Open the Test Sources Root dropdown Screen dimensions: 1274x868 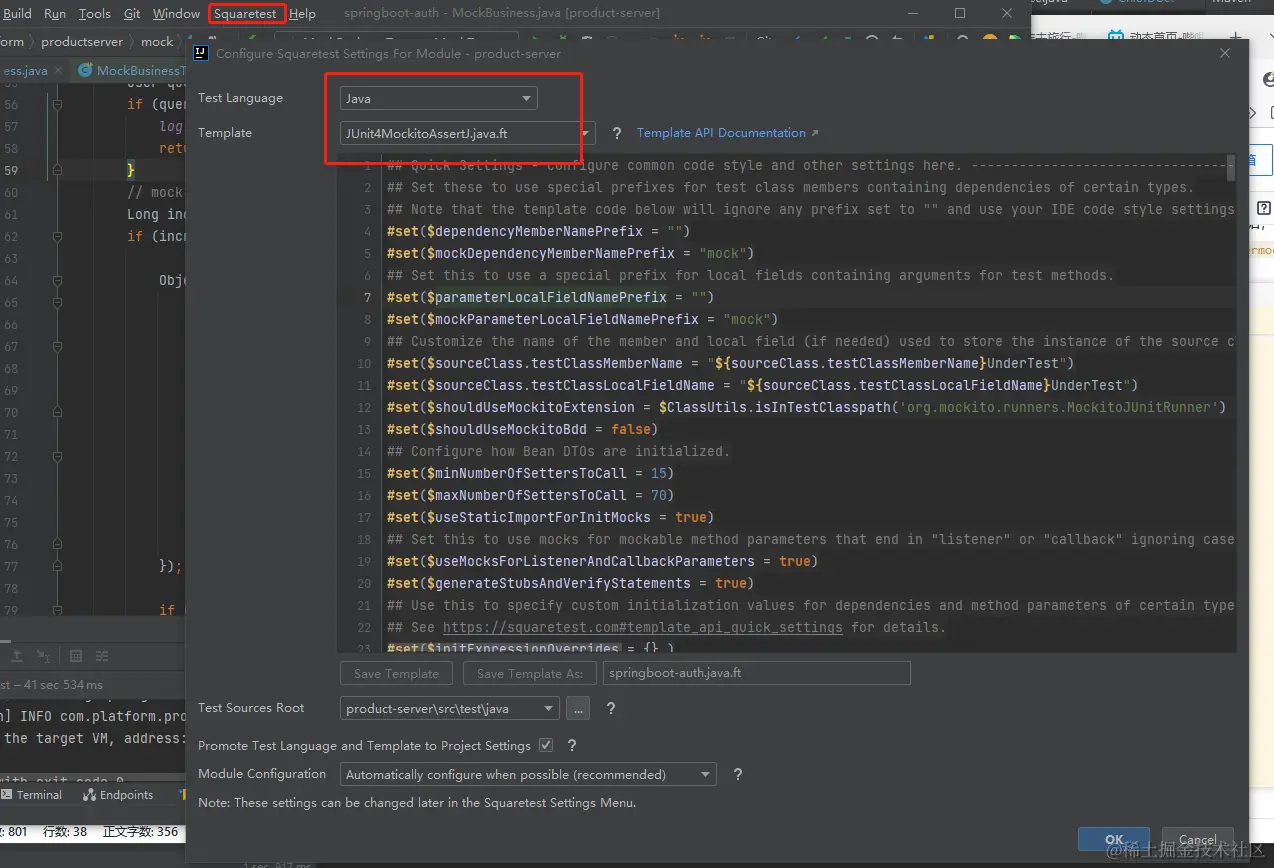(449, 708)
